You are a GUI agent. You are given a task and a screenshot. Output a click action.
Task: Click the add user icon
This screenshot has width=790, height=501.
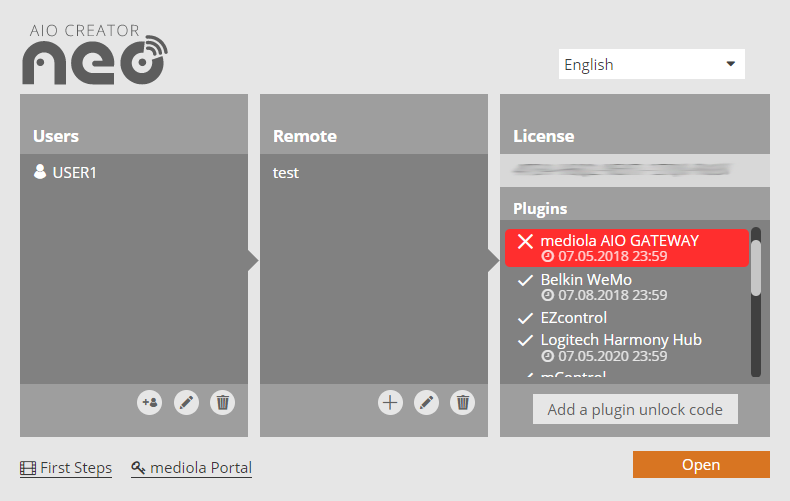pyautogui.click(x=150, y=402)
